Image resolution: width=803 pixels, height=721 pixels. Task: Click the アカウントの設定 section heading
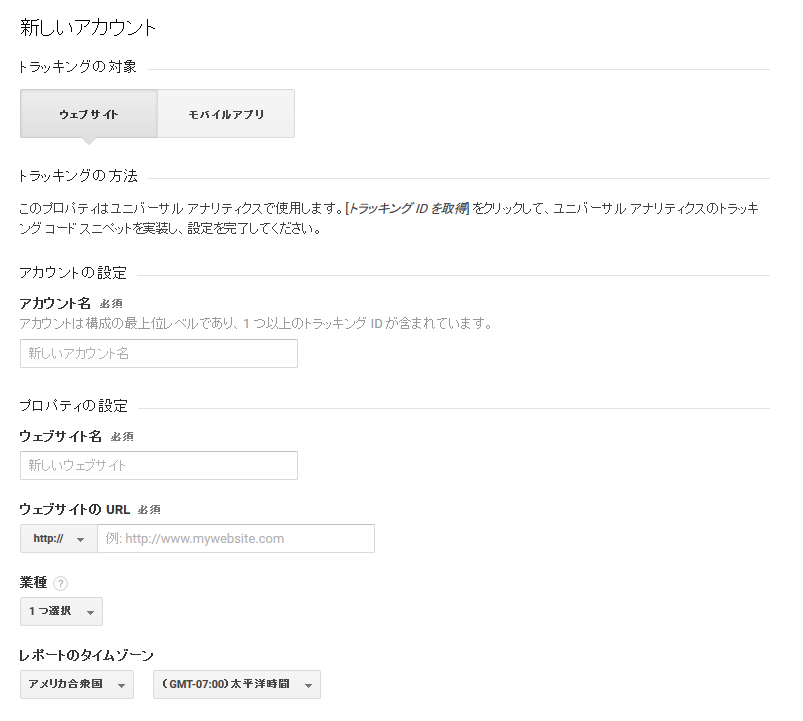point(73,273)
